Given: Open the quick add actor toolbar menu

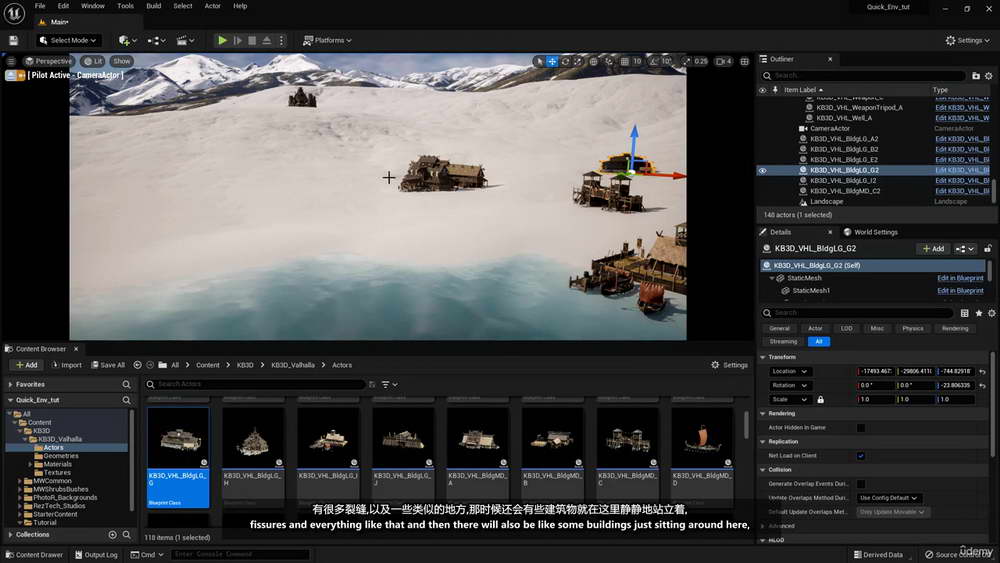Looking at the screenshot, I should coord(128,40).
